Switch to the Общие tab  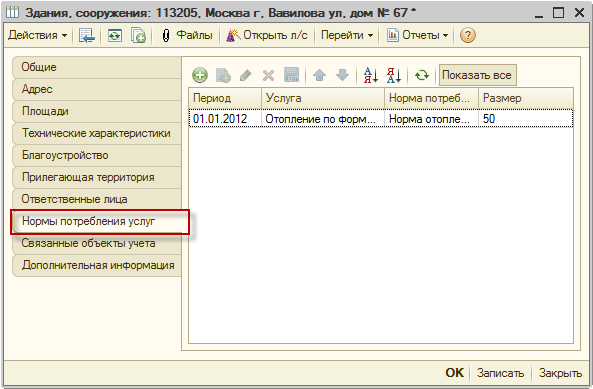point(97,67)
